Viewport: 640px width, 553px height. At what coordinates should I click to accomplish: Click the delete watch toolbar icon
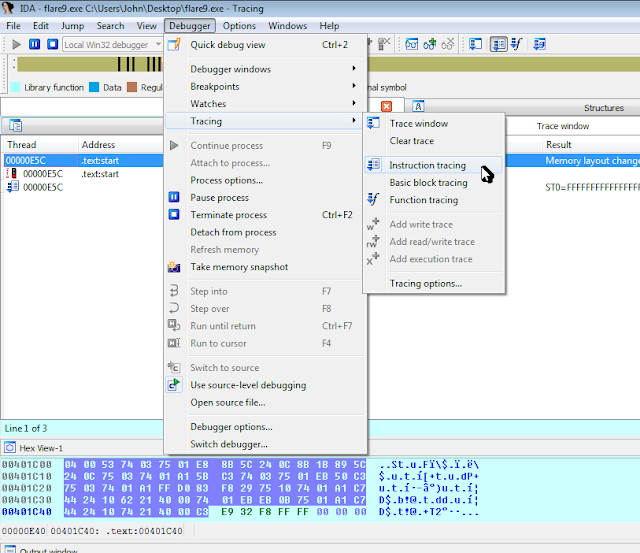pyautogui.click(x=448, y=44)
